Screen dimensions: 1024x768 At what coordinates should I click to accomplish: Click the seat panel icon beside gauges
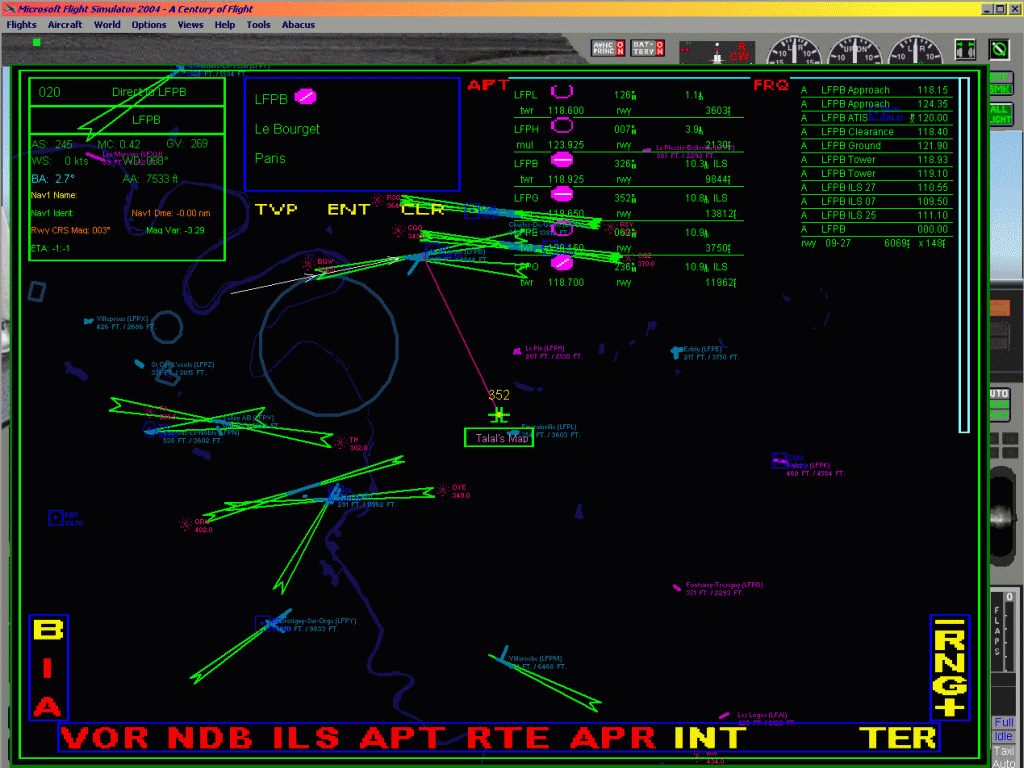click(x=965, y=49)
